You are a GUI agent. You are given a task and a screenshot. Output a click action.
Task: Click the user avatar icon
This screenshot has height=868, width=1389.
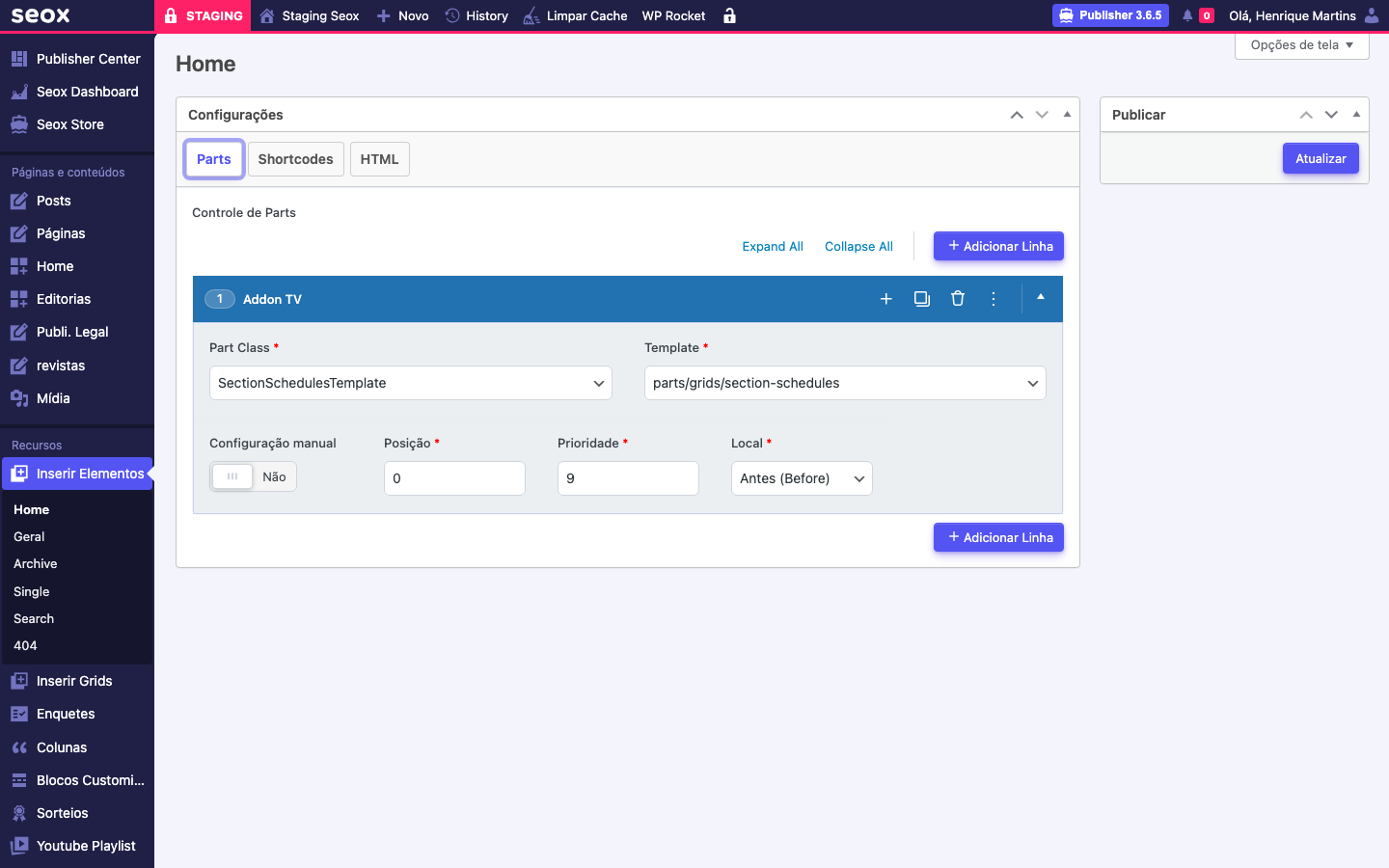tap(1372, 15)
